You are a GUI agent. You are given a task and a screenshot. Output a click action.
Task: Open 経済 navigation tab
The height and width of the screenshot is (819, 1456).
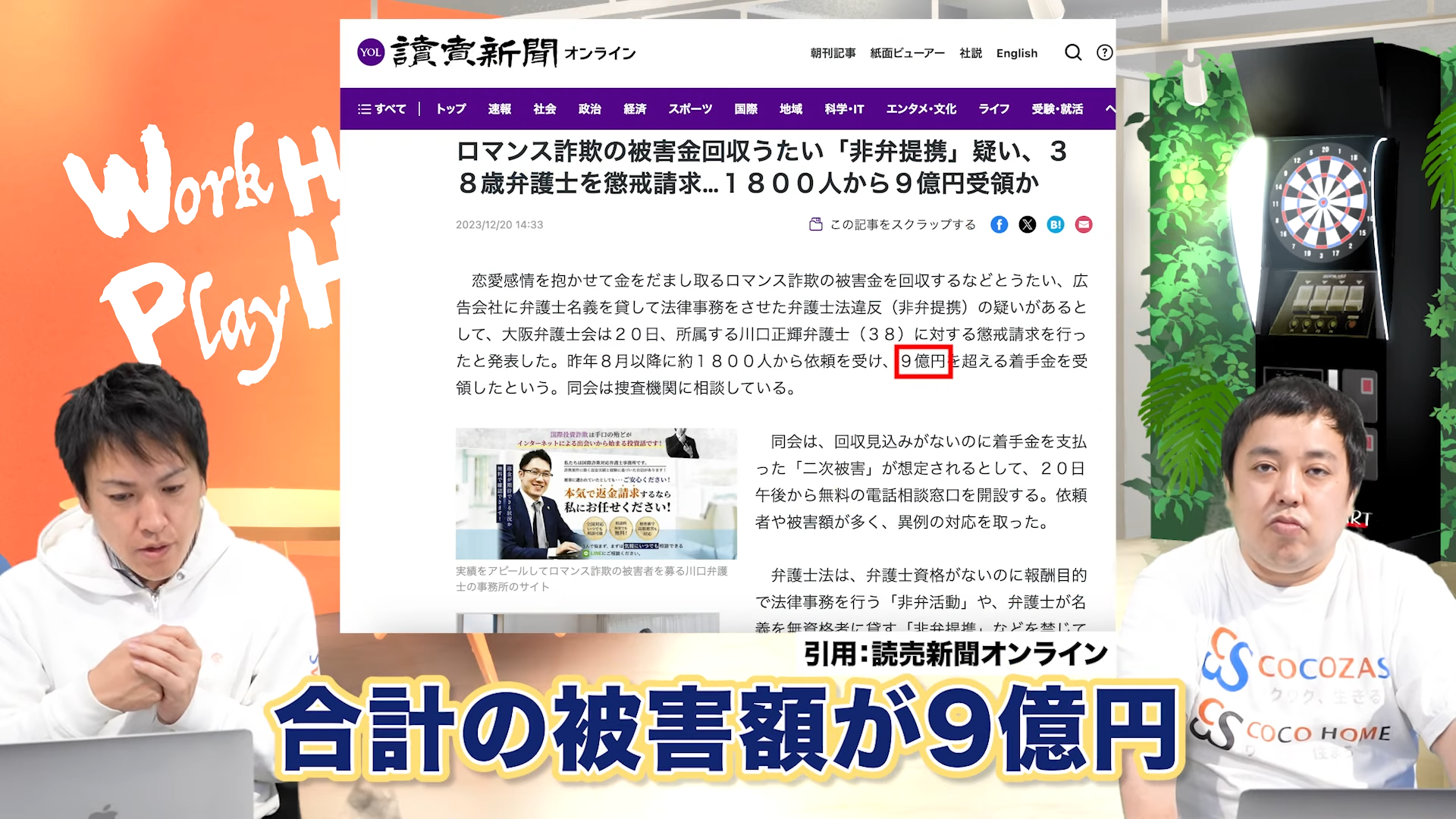click(x=635, y=109)
